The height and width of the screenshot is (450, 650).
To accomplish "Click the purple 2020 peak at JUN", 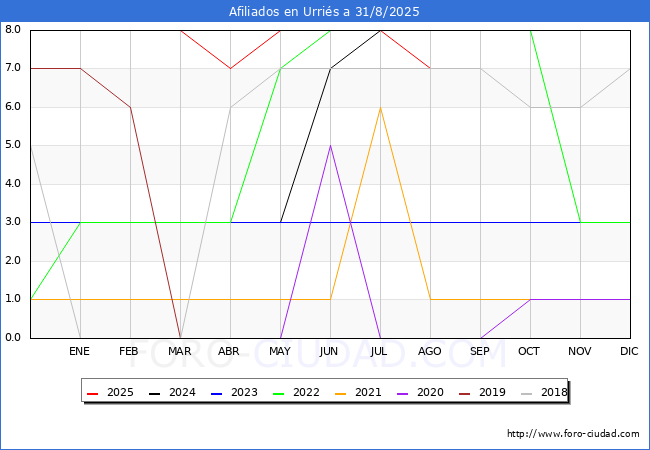I will point(330,145).
